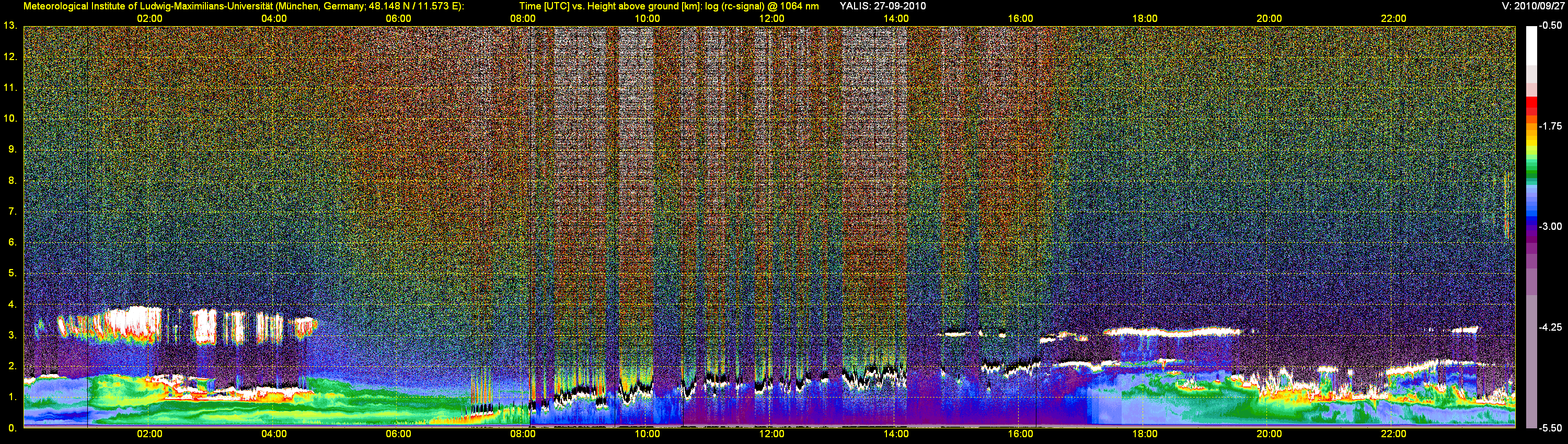Select the 'YALIS: 27-09-2010' label
The image size is (1568, 444).
(883, 6)
